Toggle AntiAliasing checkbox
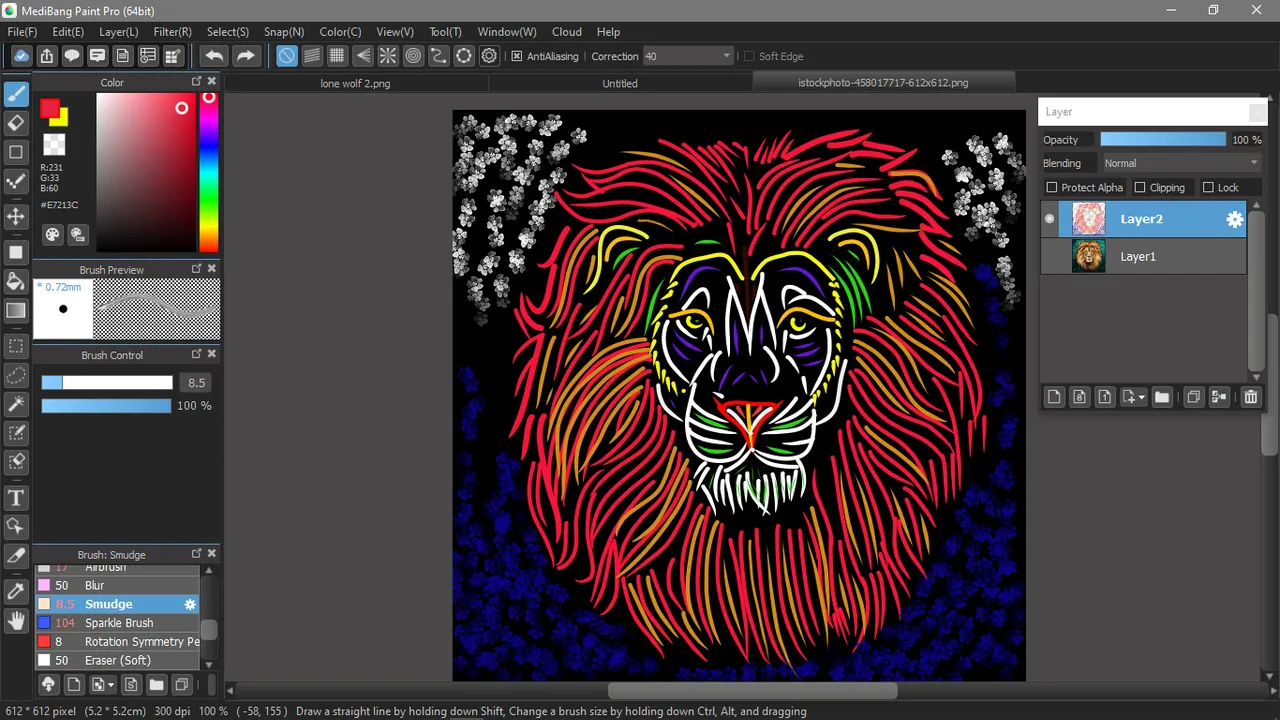 coord(517,56)
